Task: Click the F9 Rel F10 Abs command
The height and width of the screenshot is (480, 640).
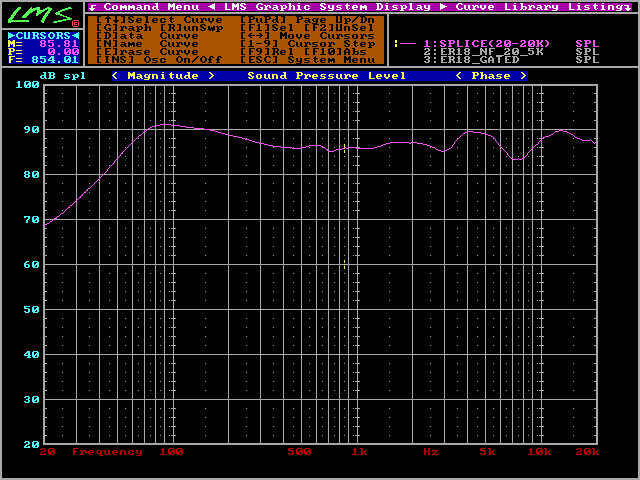Action: tap(303, 52)
